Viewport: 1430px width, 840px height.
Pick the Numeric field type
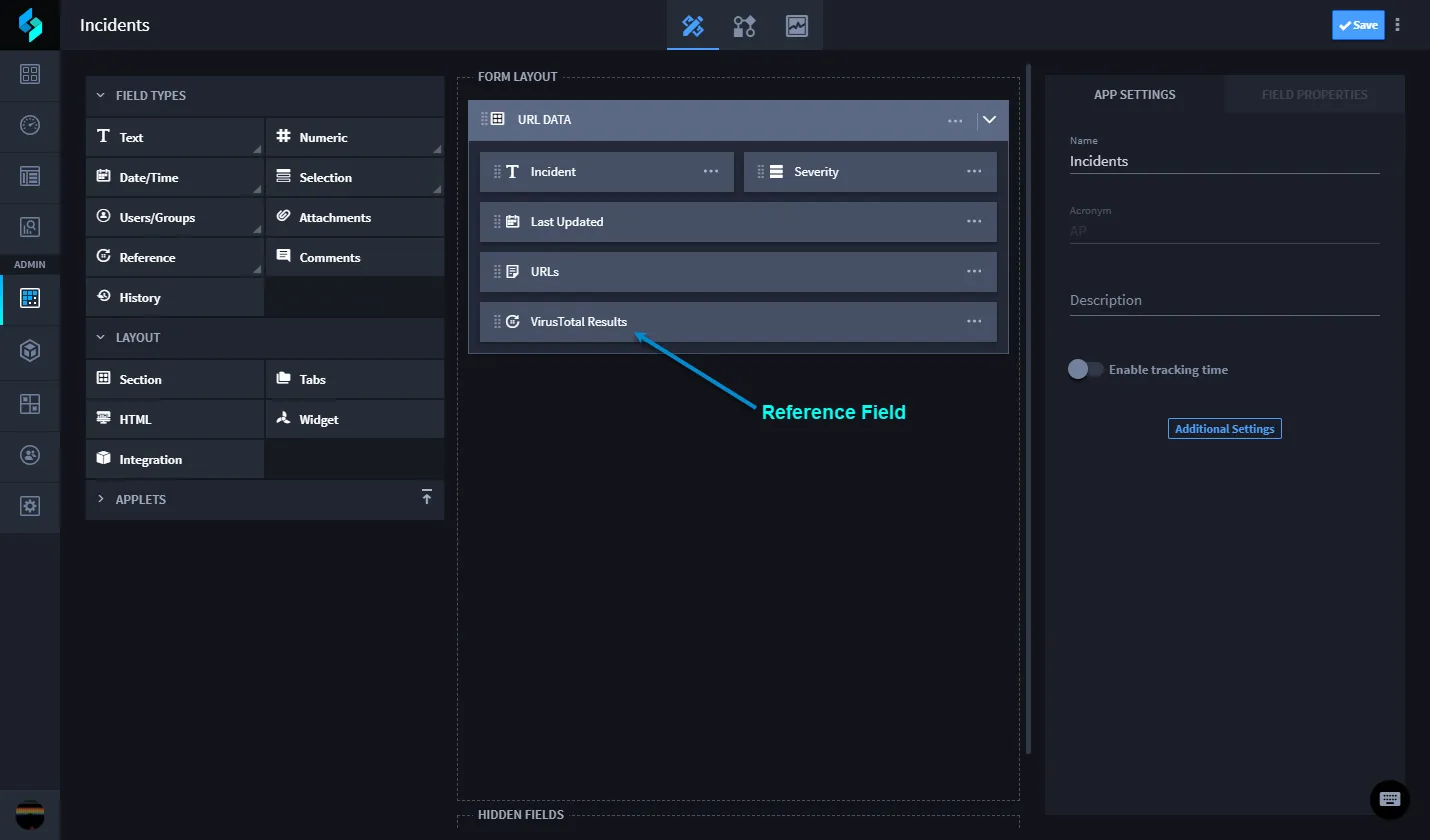point(355,137)
